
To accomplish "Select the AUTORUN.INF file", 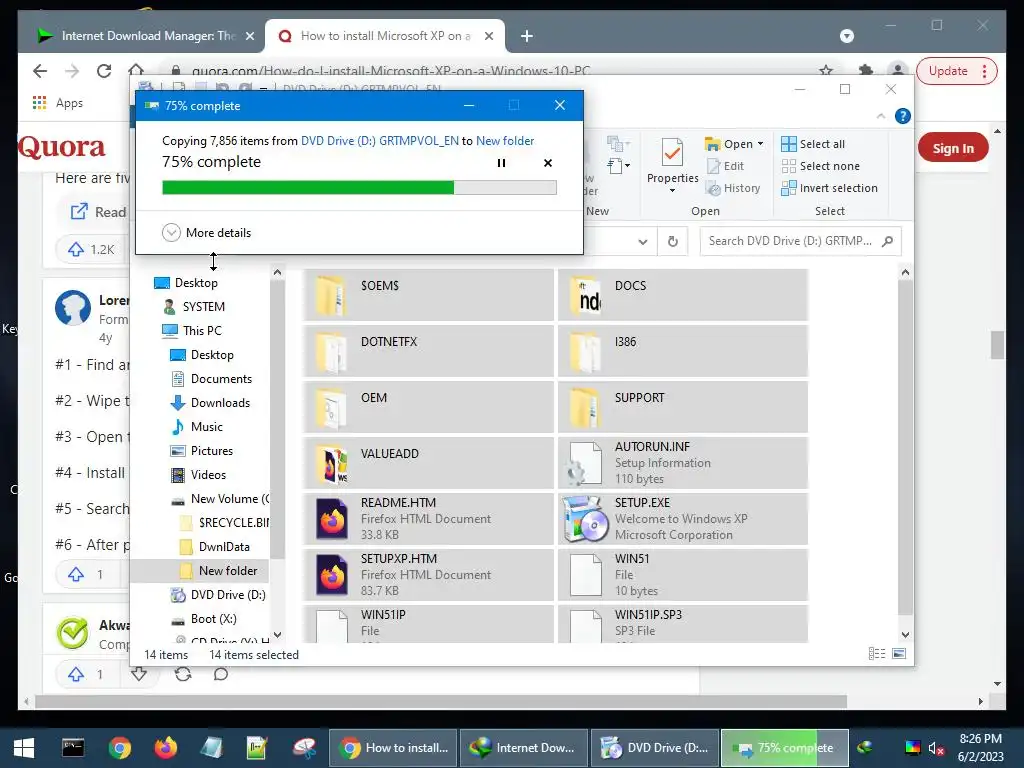I will point(683,463).
